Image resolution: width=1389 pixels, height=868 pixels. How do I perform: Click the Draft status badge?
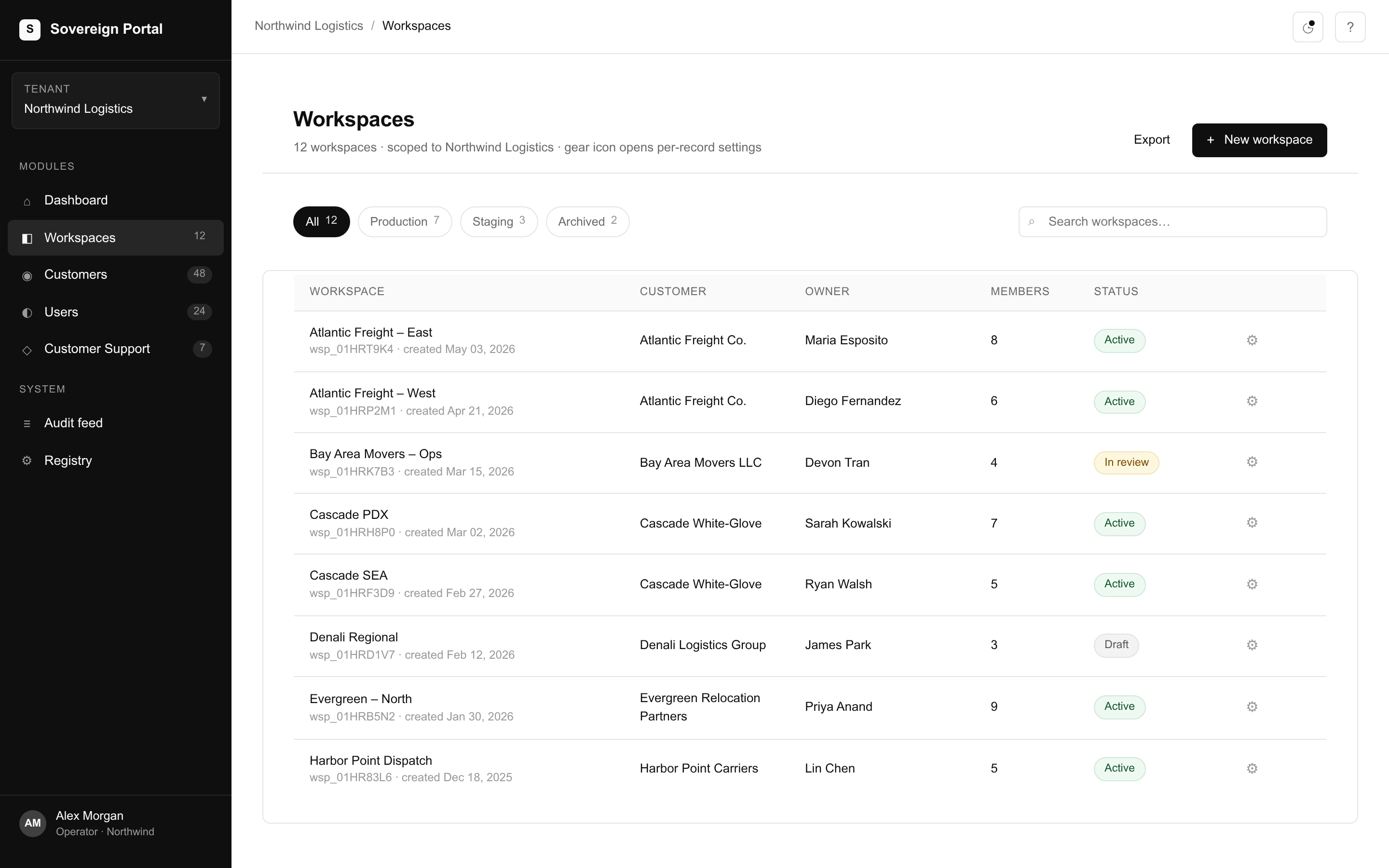1116,645
